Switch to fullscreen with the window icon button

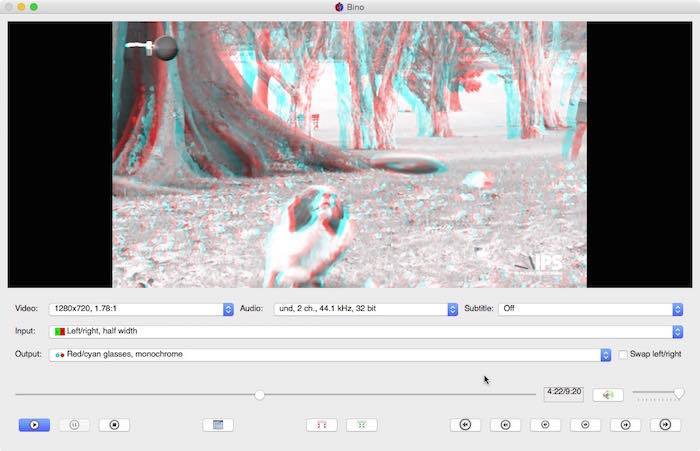(218, 425)
